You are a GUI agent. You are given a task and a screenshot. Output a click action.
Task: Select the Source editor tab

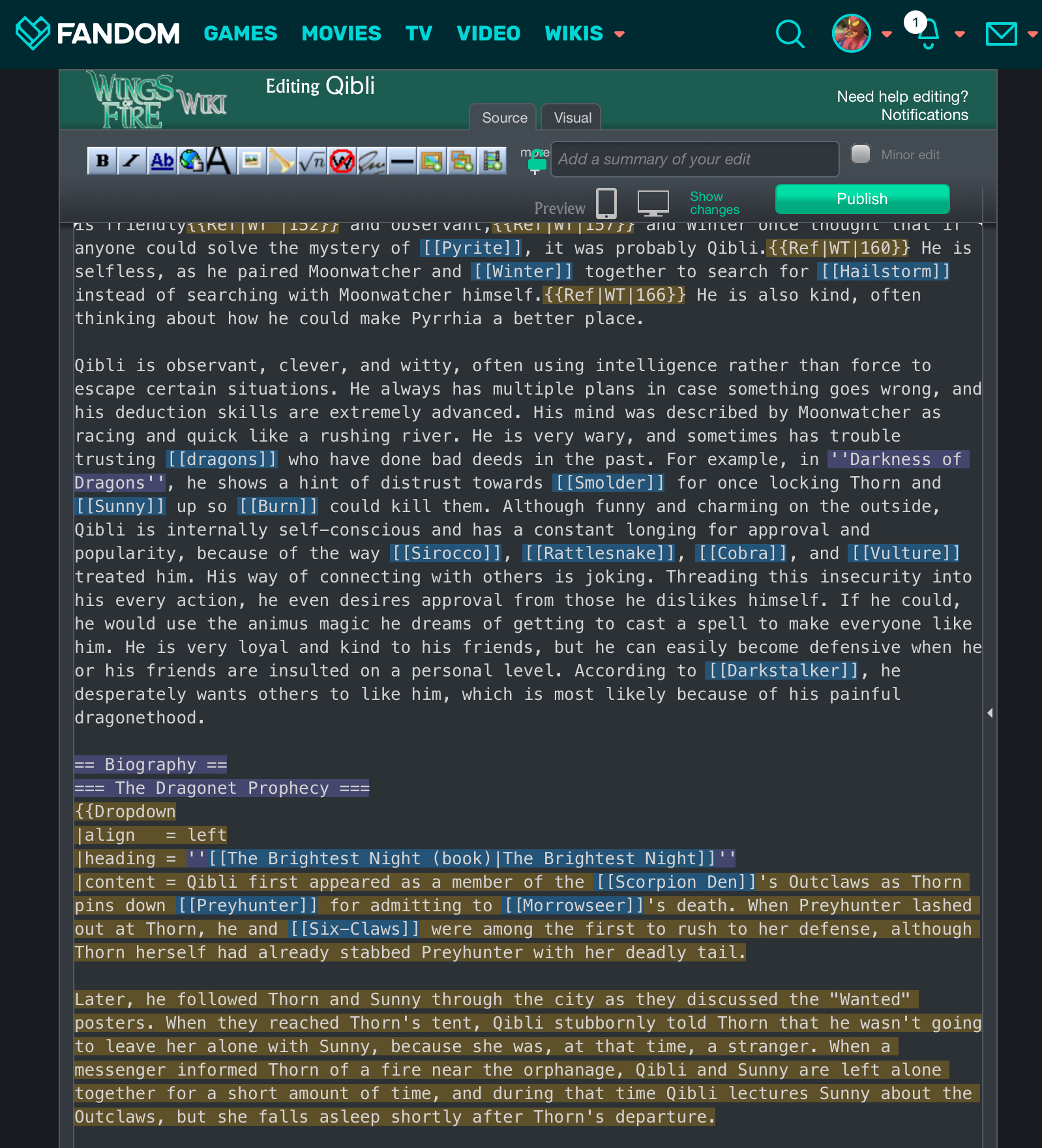click(504, 118)
